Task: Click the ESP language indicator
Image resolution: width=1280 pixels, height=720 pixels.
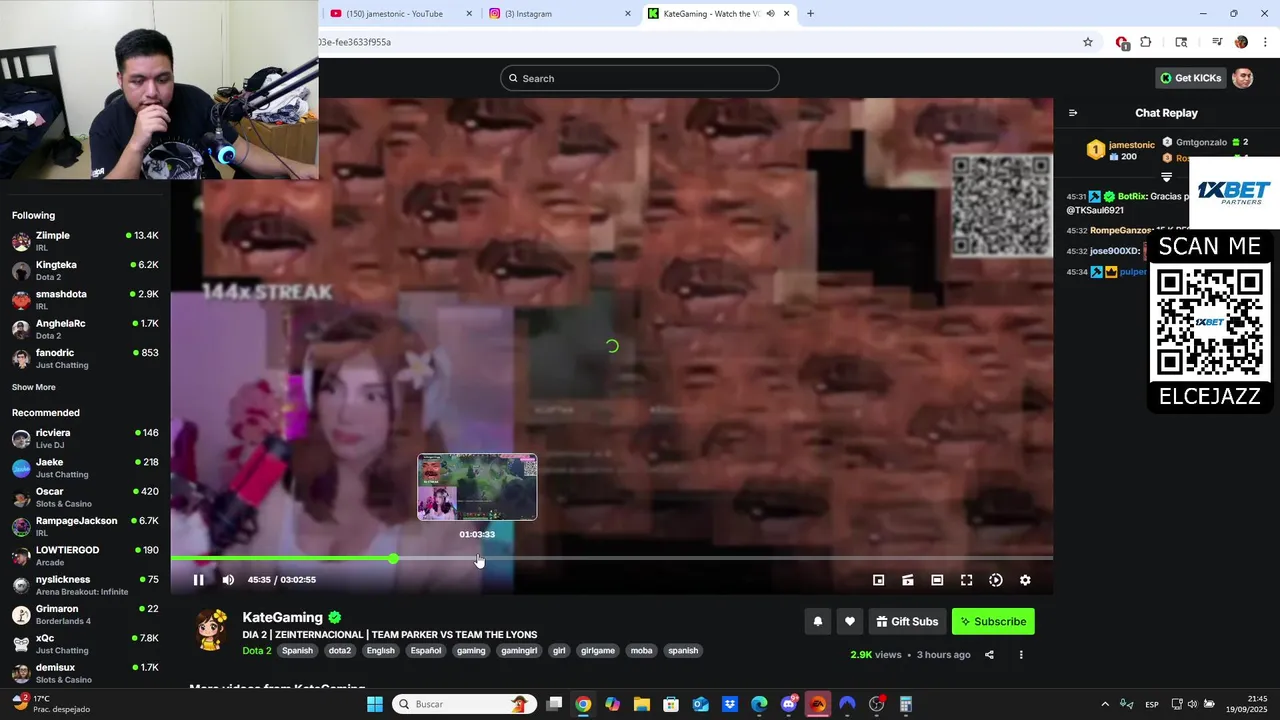Action: (x=1152, y=704)
